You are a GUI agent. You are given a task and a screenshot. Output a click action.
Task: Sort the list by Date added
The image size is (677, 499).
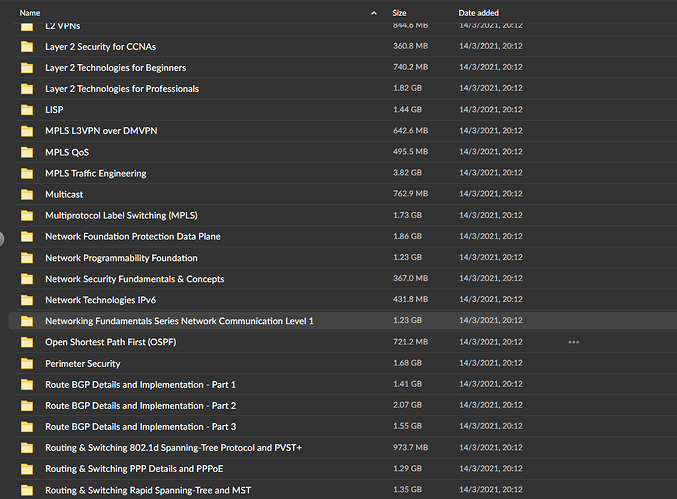point(478,13)
